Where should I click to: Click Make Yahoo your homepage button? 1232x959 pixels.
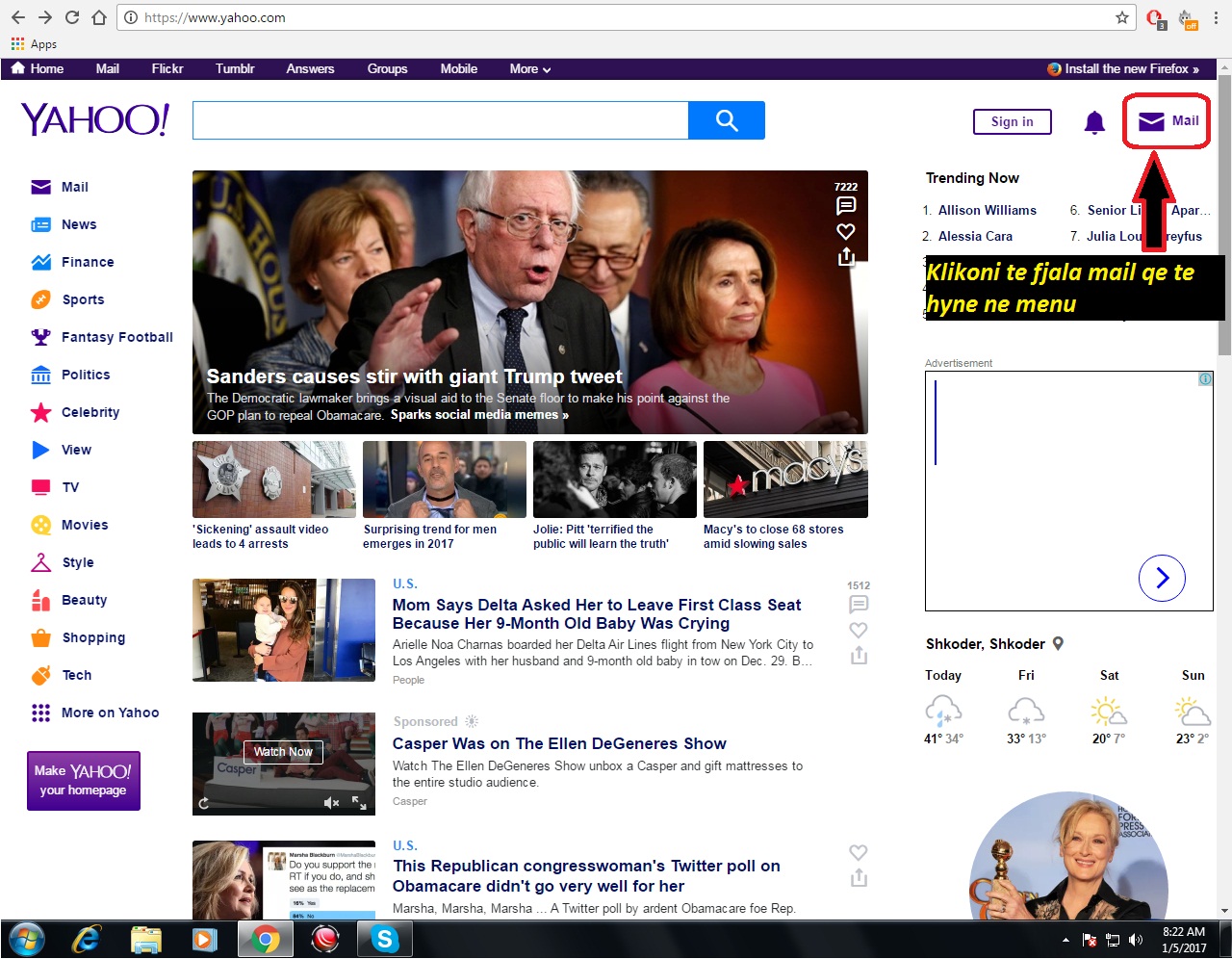click(x=84, y=780)
